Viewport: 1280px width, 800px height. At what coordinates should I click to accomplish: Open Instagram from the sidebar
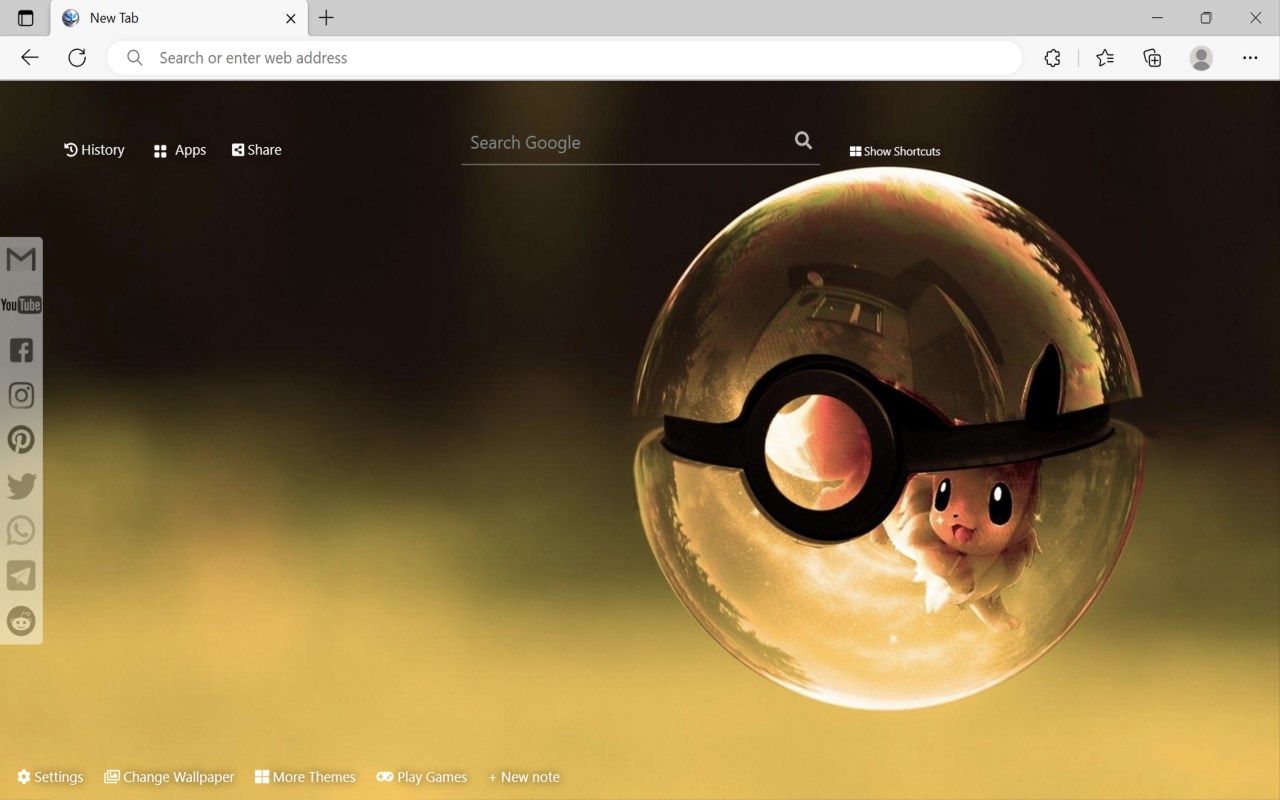[x=21, y=395]
